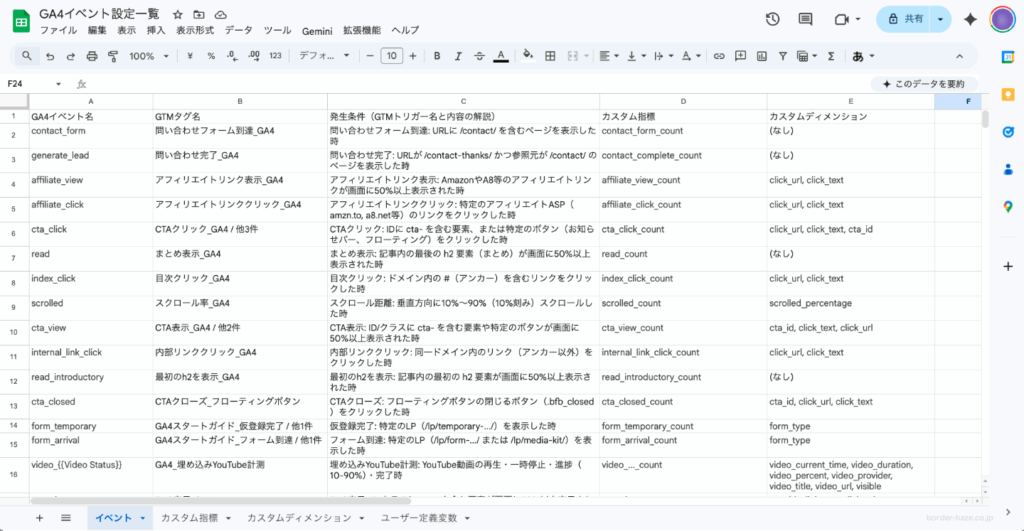
Task: Add a new sheet
Action: click(x=39, y=518)
